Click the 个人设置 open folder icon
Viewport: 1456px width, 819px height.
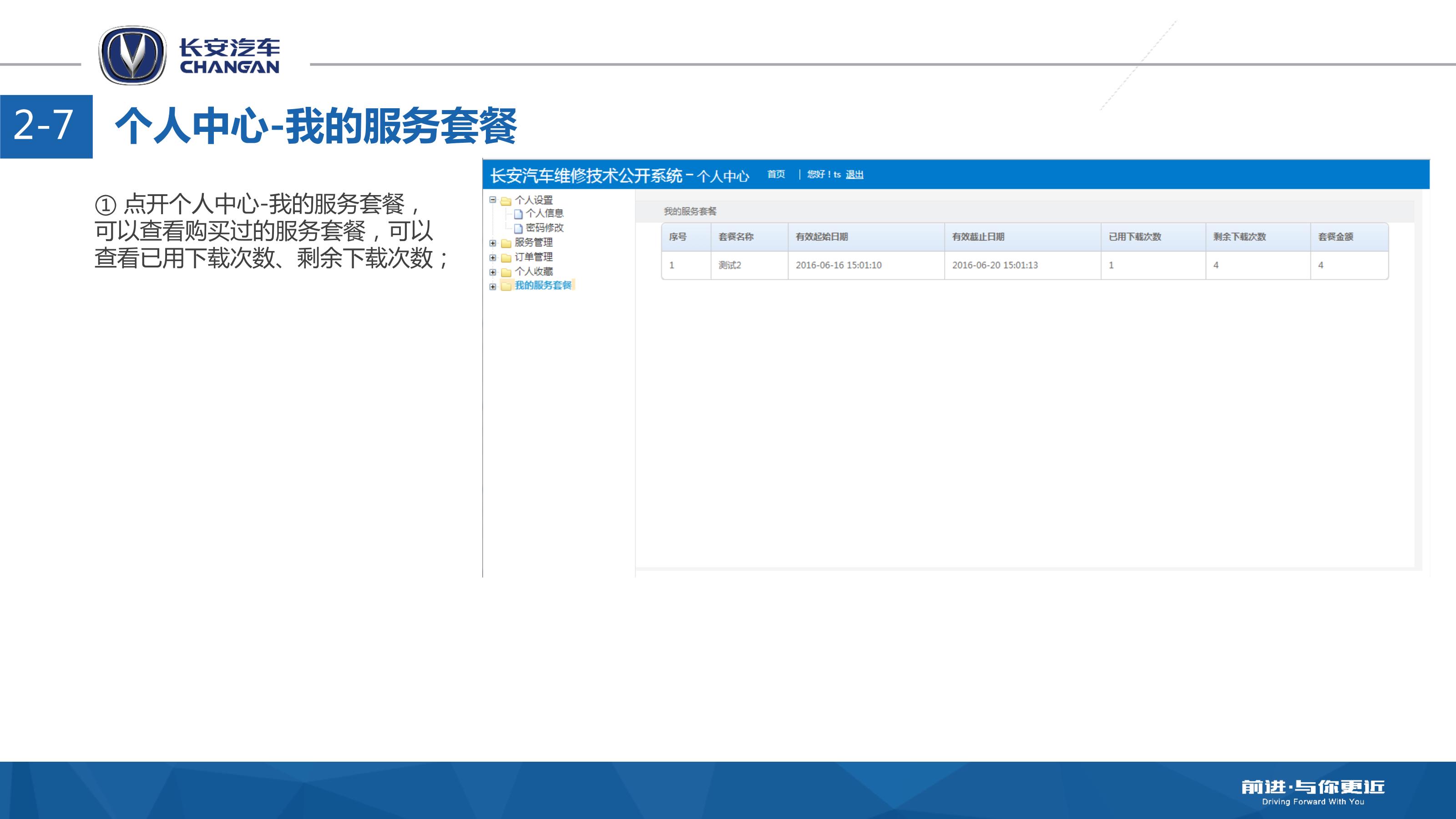tap(506, 201)
